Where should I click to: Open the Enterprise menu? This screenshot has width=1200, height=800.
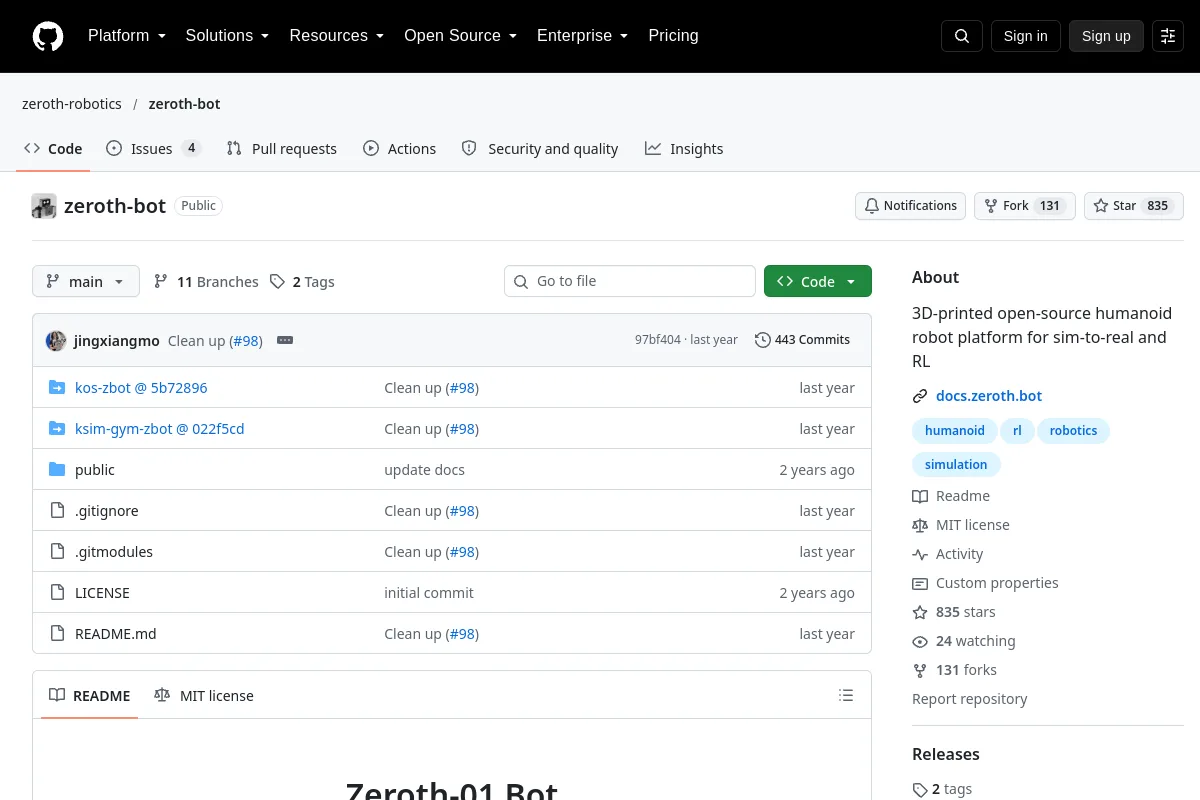pos(582,36)
